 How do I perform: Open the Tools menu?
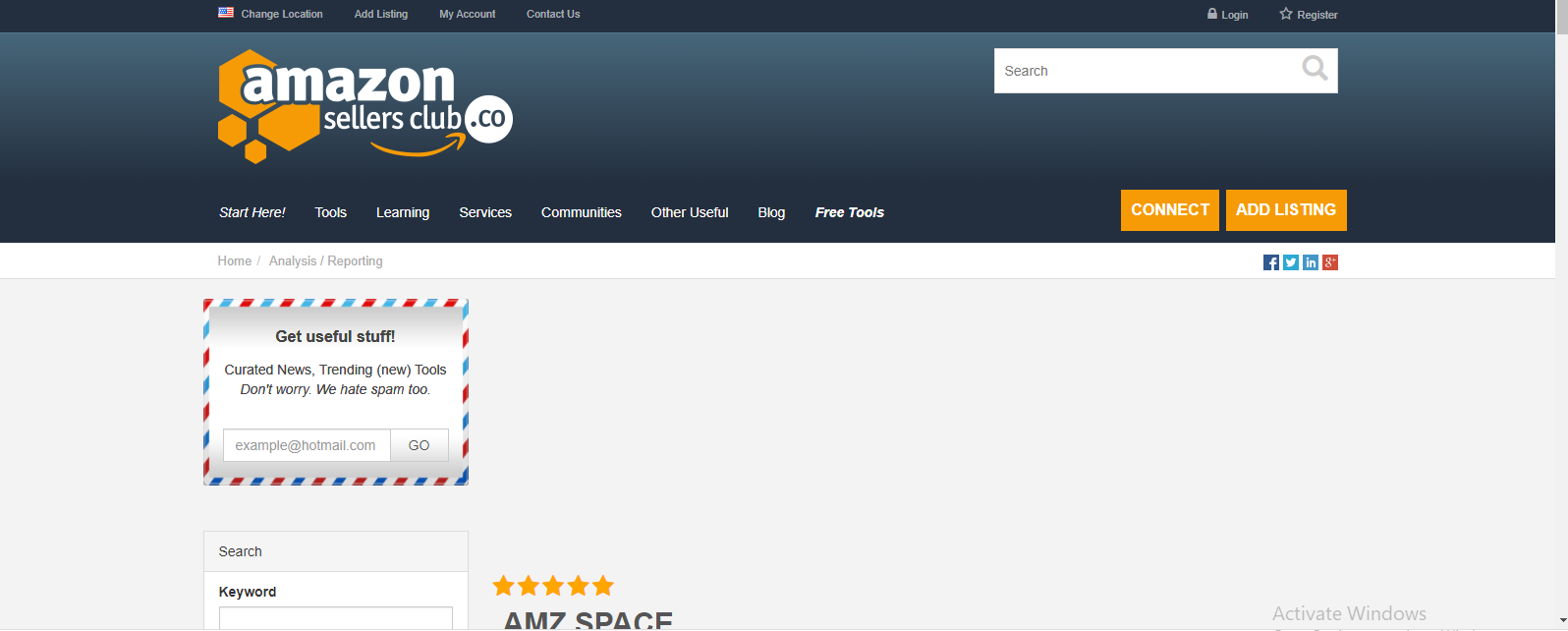(331, 212)
